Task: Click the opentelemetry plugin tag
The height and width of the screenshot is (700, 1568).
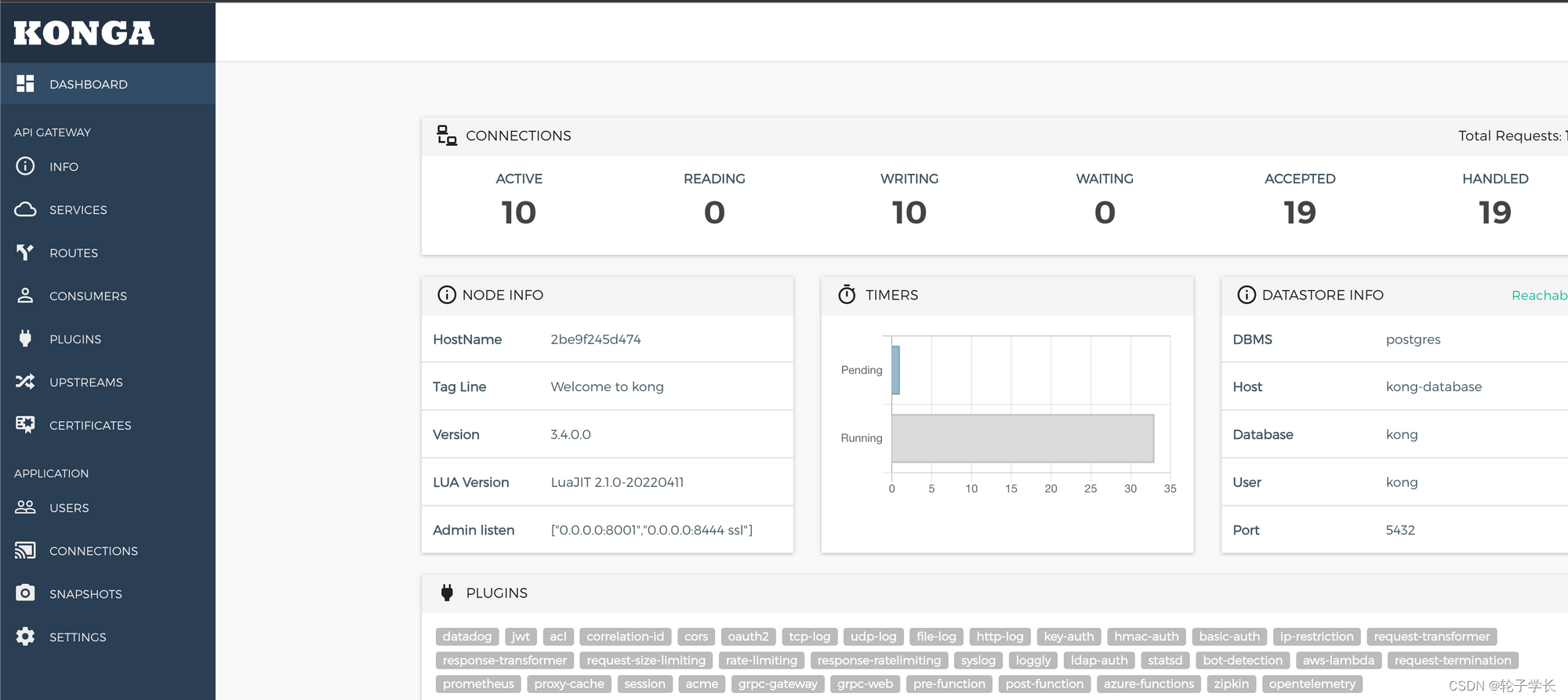Action: [1312, 684]
